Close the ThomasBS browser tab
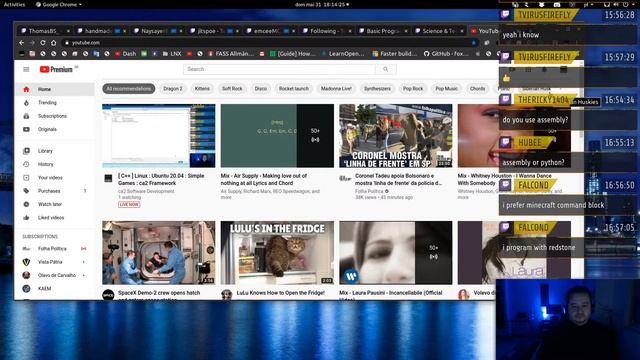Viewport: 640px width, 360px height. pyautogui.click(x=68, y=31)
